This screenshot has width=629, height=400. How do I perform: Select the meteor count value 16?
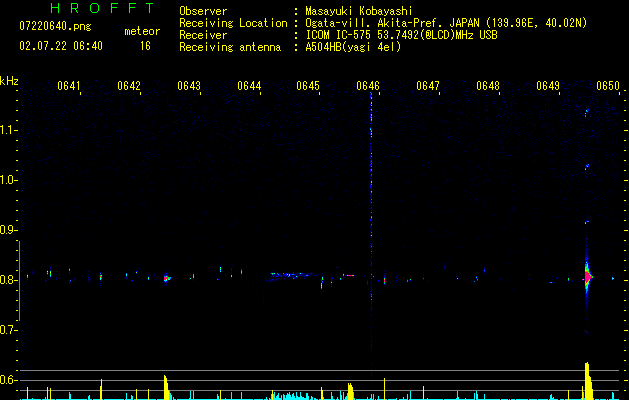(145, 46)
